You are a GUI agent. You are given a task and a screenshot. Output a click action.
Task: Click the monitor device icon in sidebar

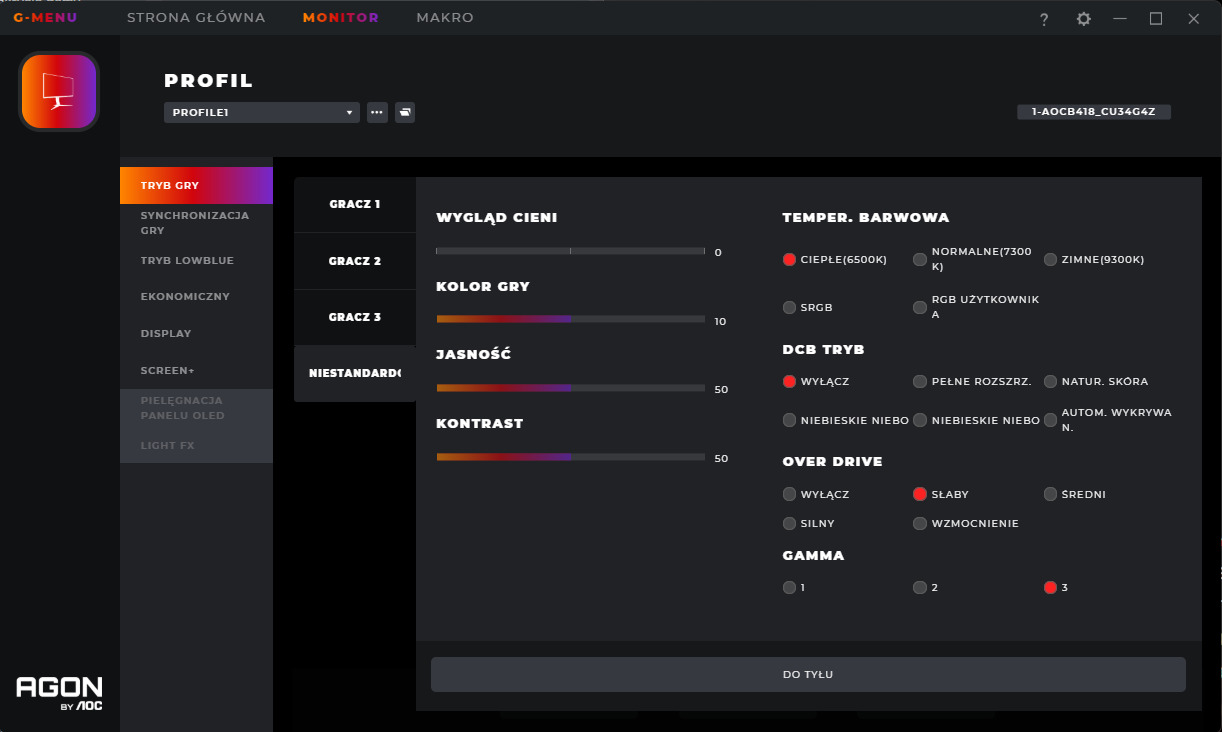[x=59, y=91]
